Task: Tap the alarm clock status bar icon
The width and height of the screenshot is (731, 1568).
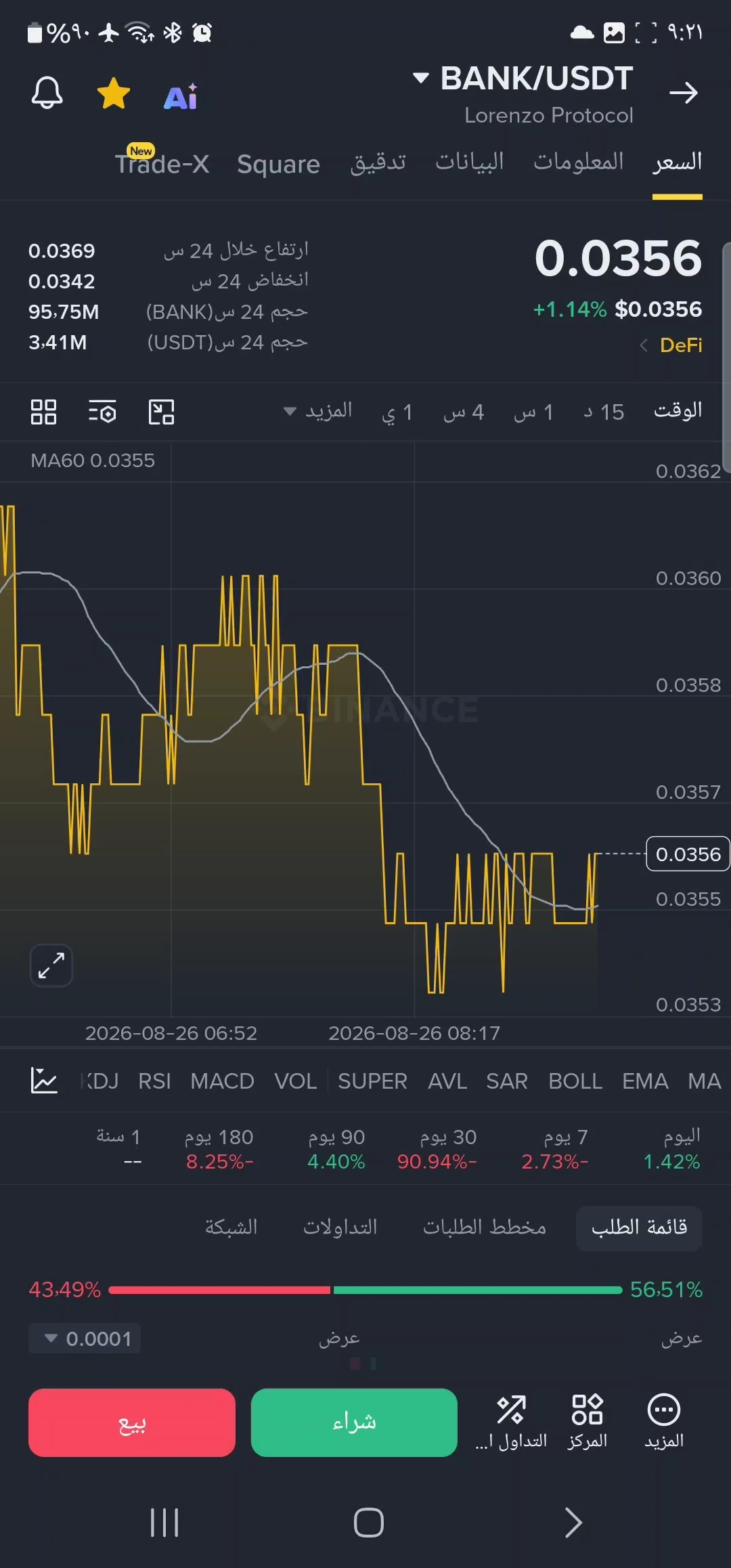Action: pos(202,32)
